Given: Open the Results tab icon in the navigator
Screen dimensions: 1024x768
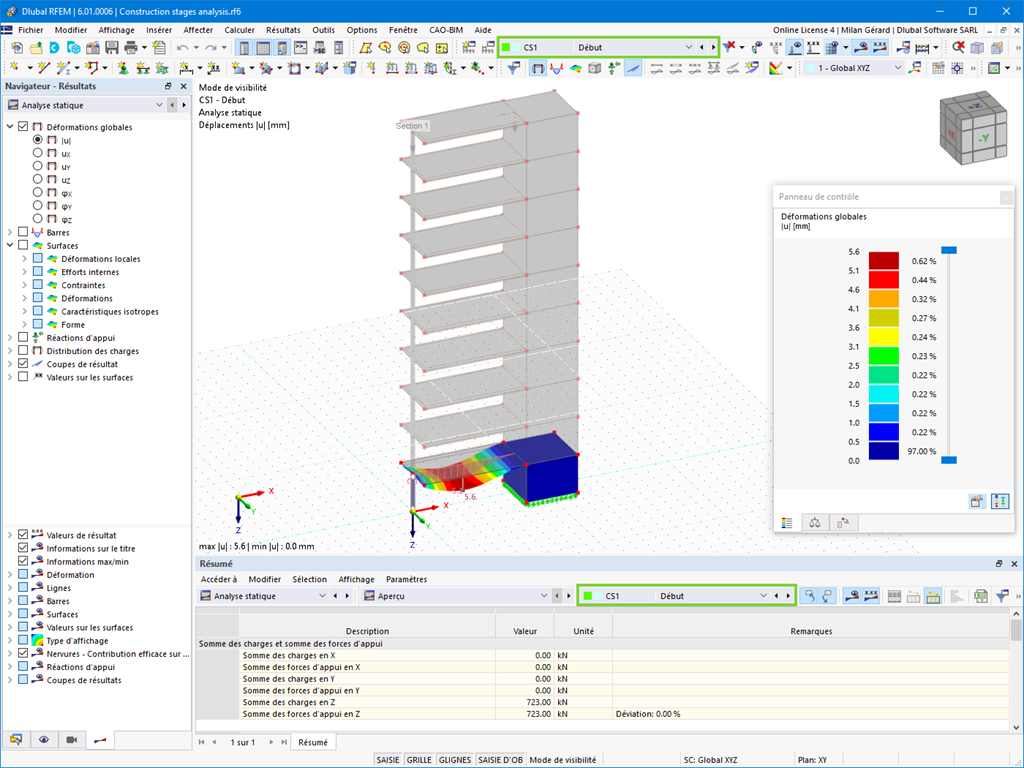Looking at the screenshot, I should (100, 739).
